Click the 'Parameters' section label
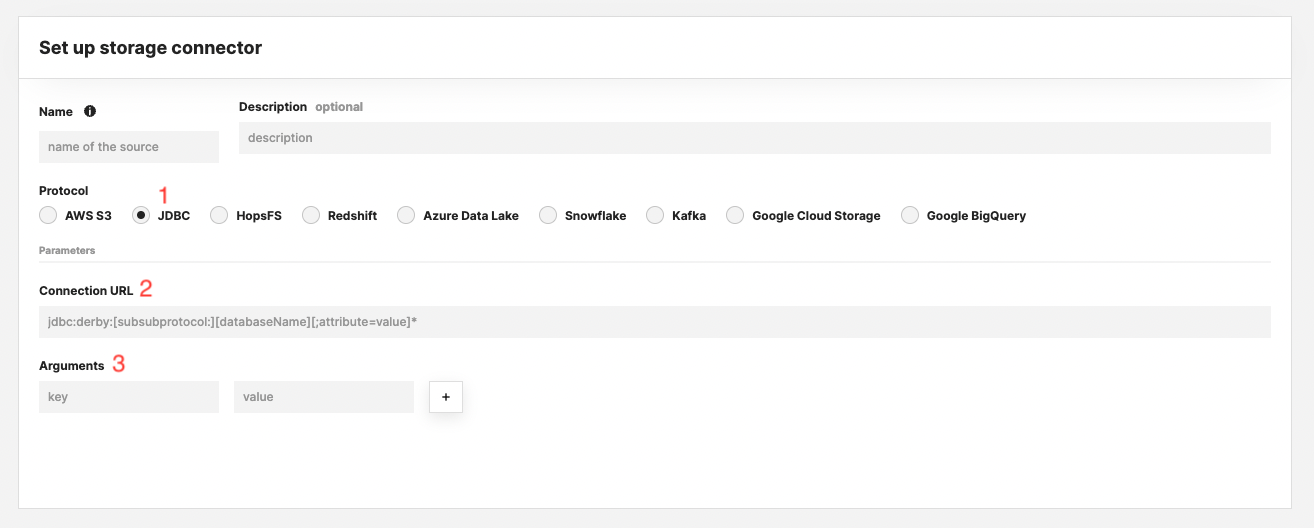This screenshot has height=528, width=1314. 67,250
